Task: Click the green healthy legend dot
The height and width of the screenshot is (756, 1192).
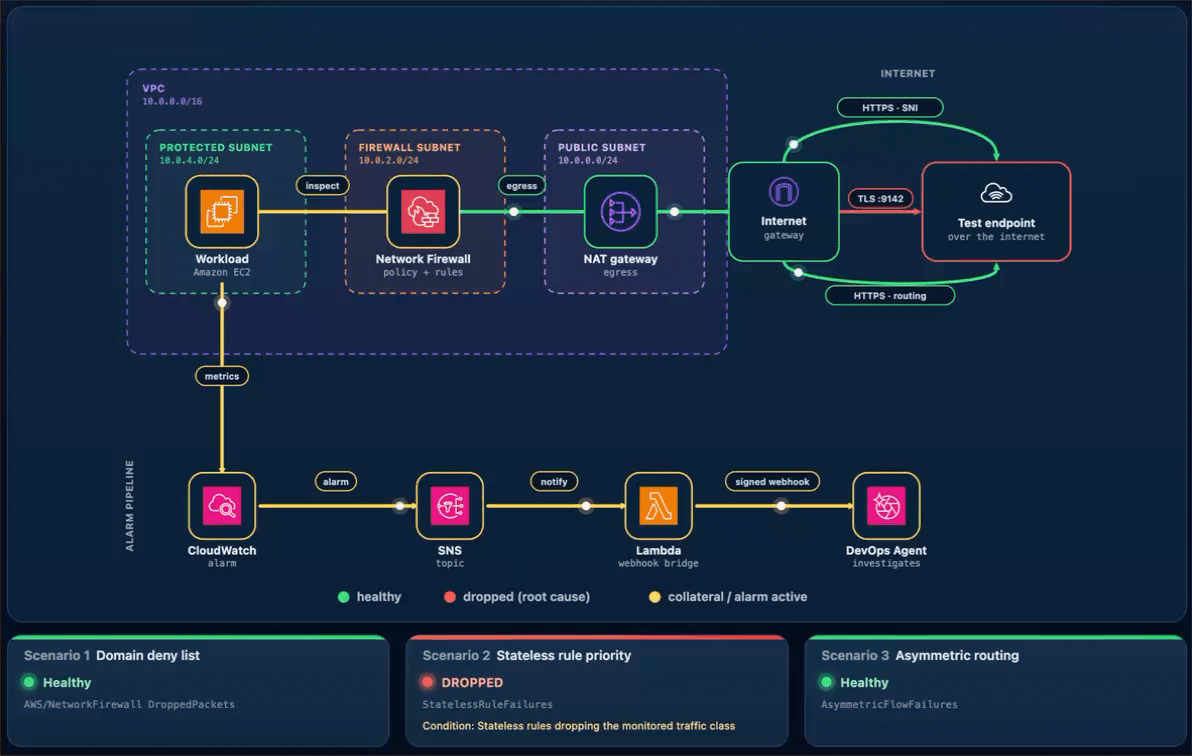Action: pyautogui.click(x=344, y=597)
